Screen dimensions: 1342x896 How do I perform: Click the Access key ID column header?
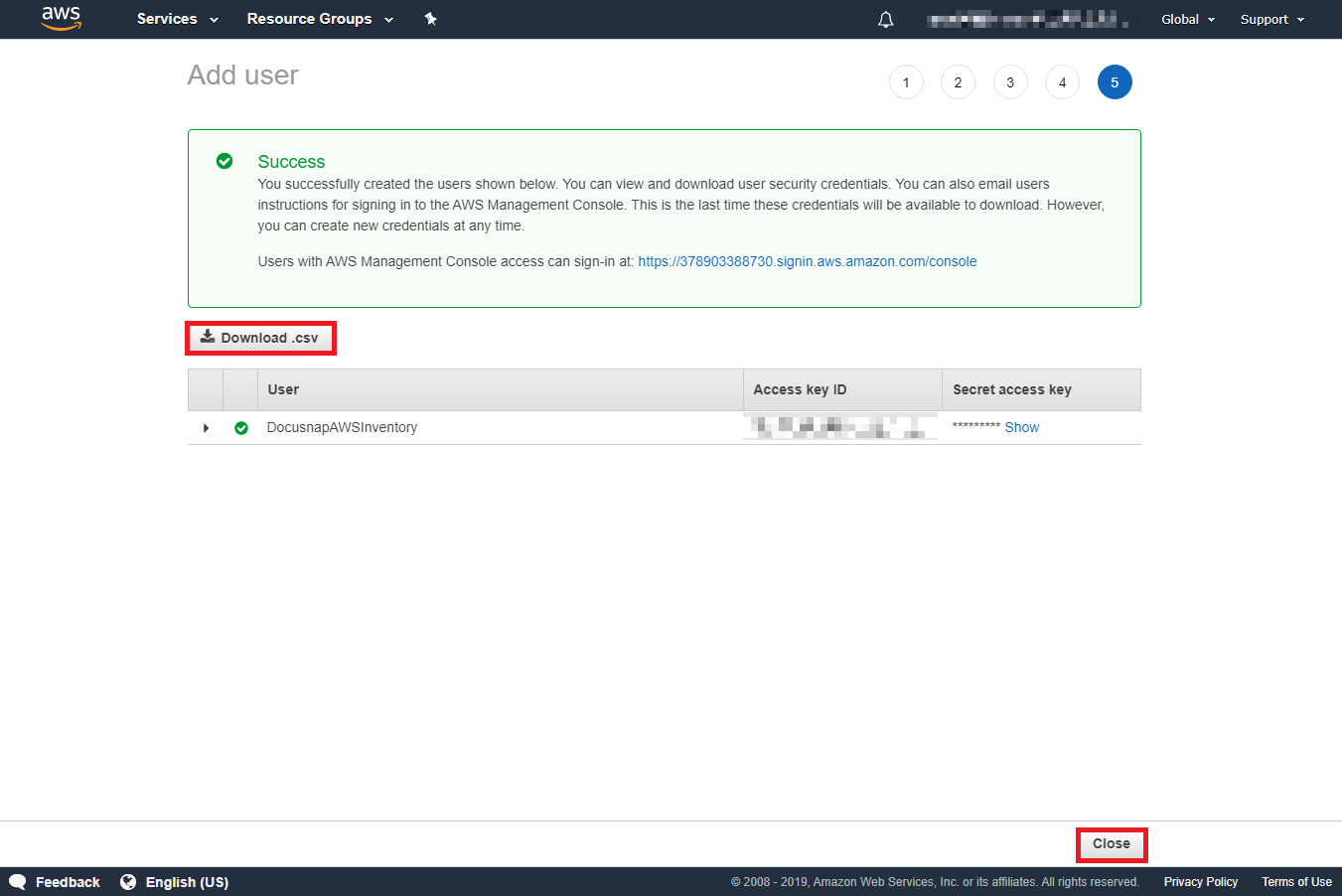(x=842, y=389)
